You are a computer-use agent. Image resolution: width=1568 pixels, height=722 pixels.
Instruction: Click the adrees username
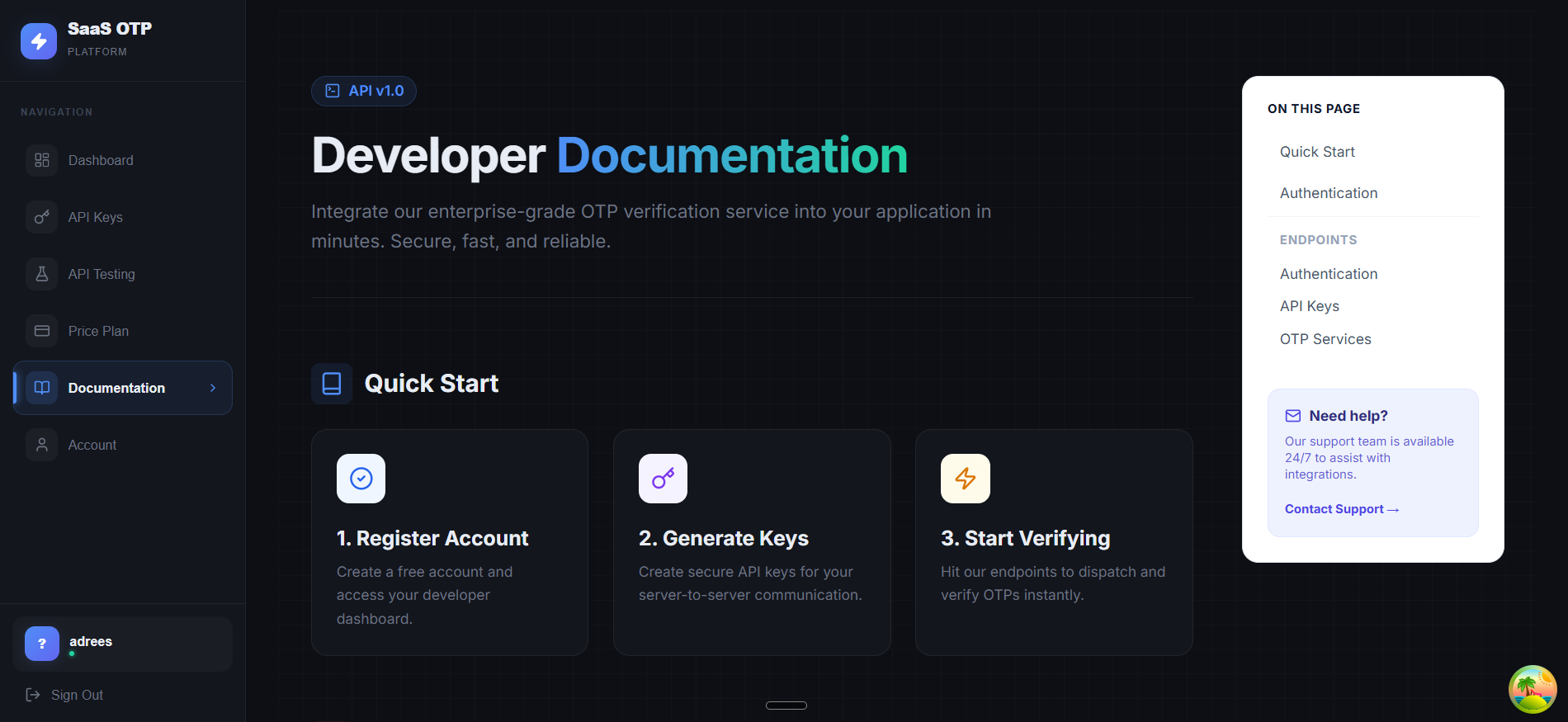point(91,641)
